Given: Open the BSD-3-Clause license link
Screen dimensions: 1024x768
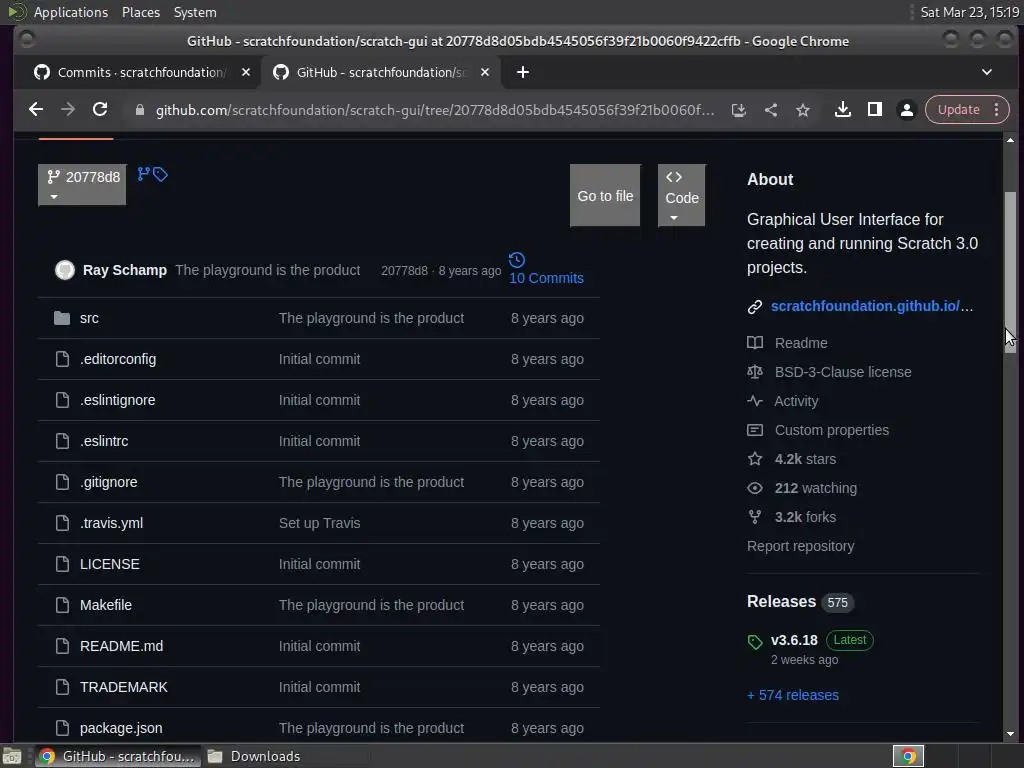Looking at the screenshot, I should (843, 372).
